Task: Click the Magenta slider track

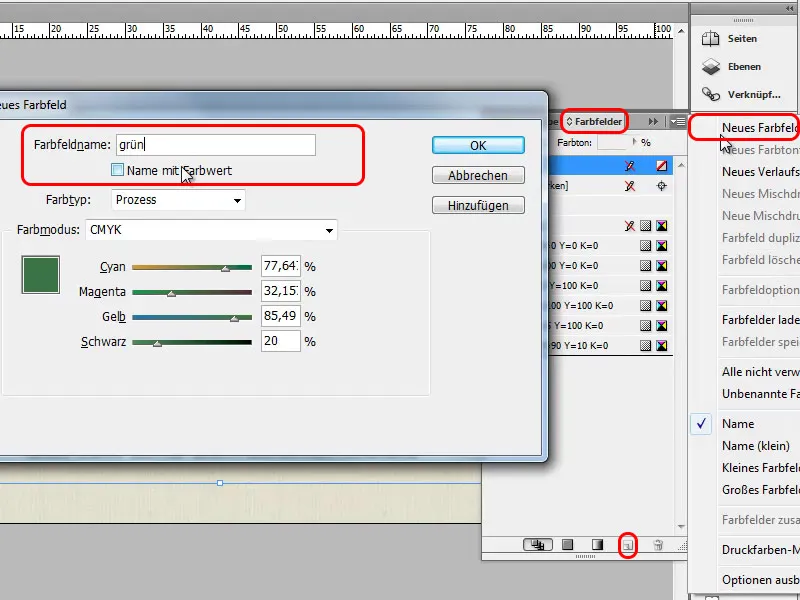Action: pos(192,292)
